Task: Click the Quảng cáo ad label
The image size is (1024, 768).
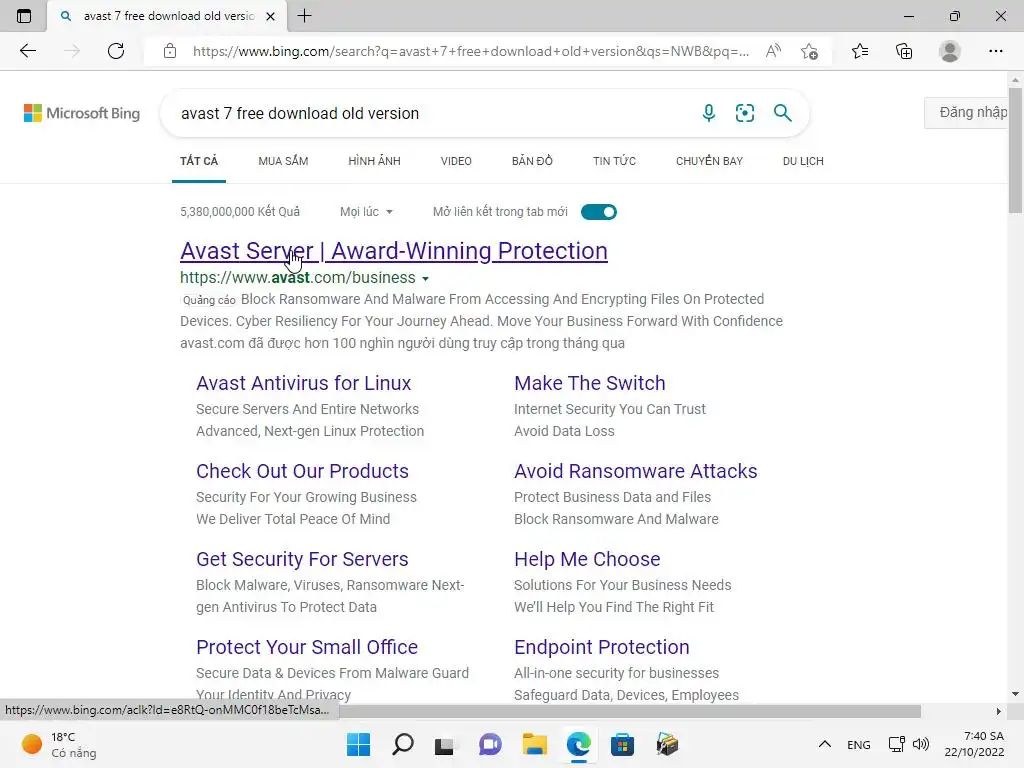Action: pos(209,300)
